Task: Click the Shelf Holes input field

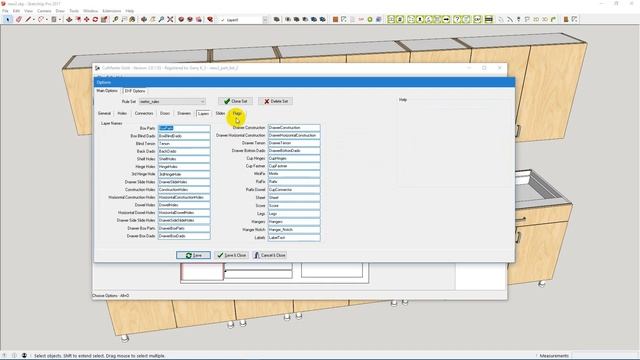Action: [184, 159]
